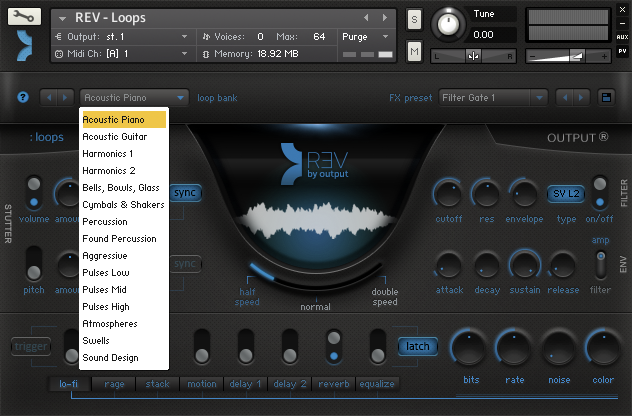Click the playback speed arc slider
632x416 pixels.
click(x=316, y=278)
